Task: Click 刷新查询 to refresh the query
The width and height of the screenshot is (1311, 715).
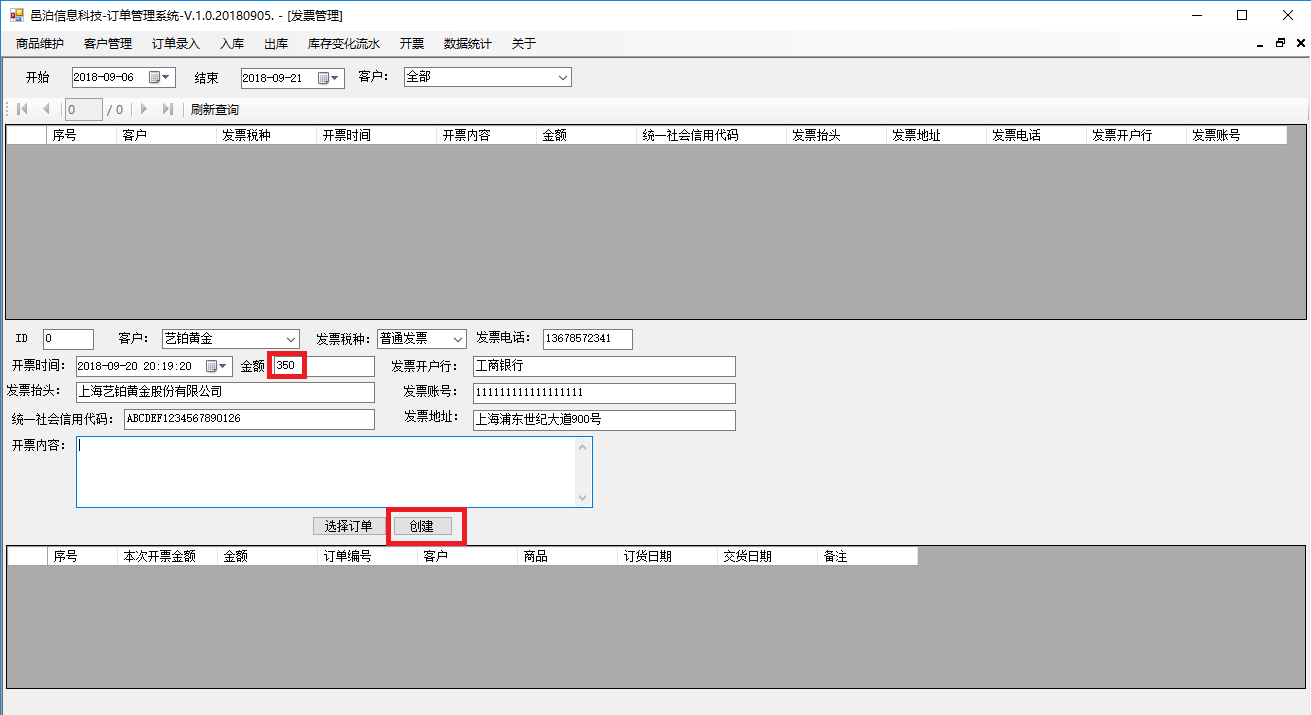Action: [x=215, y=109]
